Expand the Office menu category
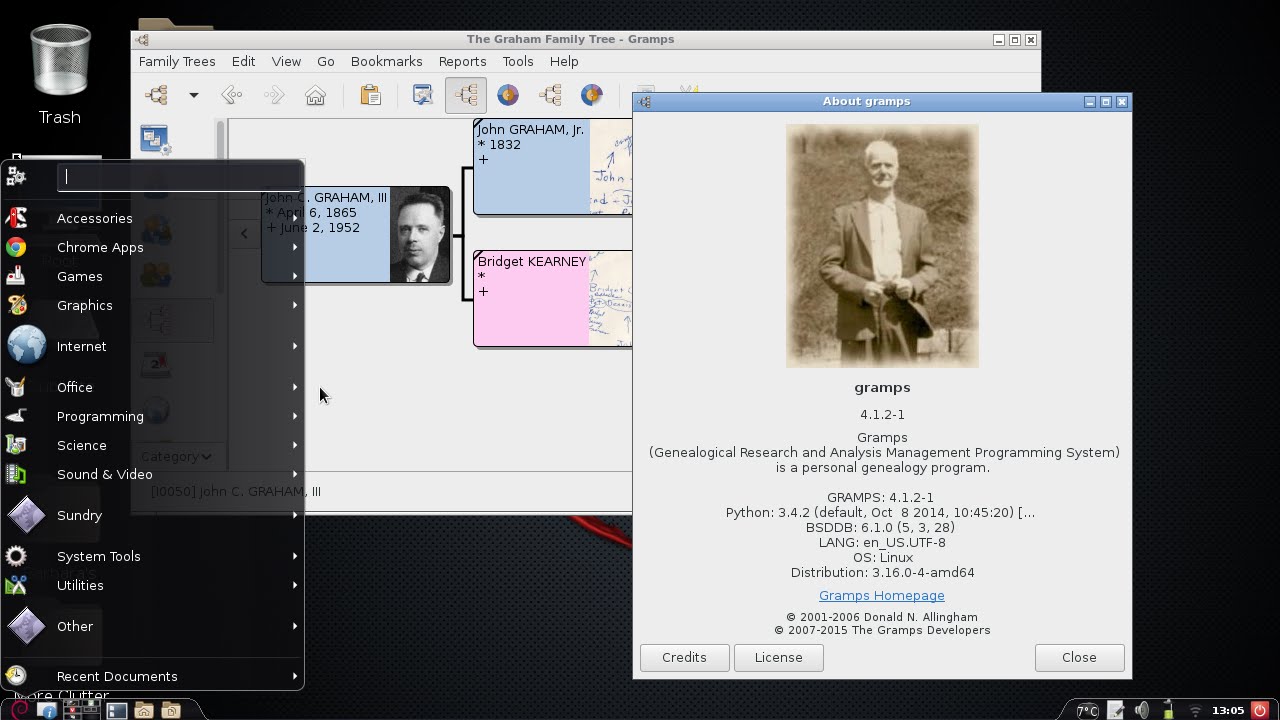Viewport: 1280px width, 720px height. [152, 387]
